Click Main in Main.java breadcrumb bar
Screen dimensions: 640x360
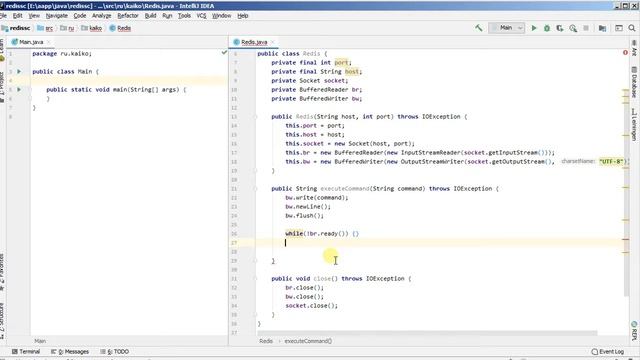40,341
